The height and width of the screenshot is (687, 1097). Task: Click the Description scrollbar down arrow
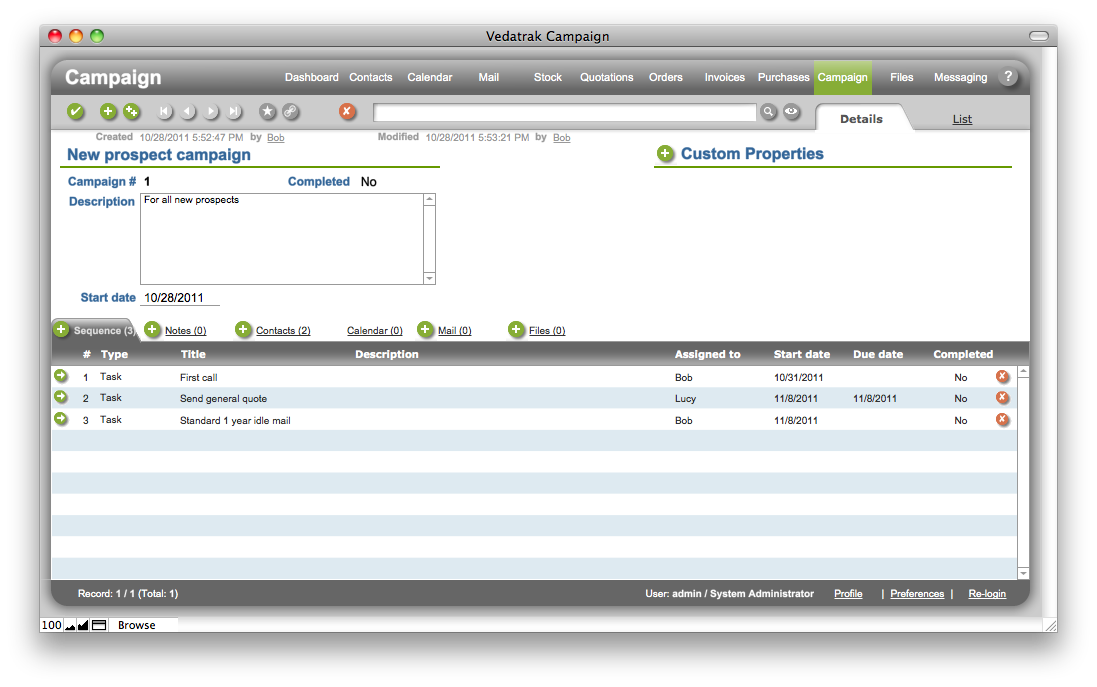click(x=430, y=278)
